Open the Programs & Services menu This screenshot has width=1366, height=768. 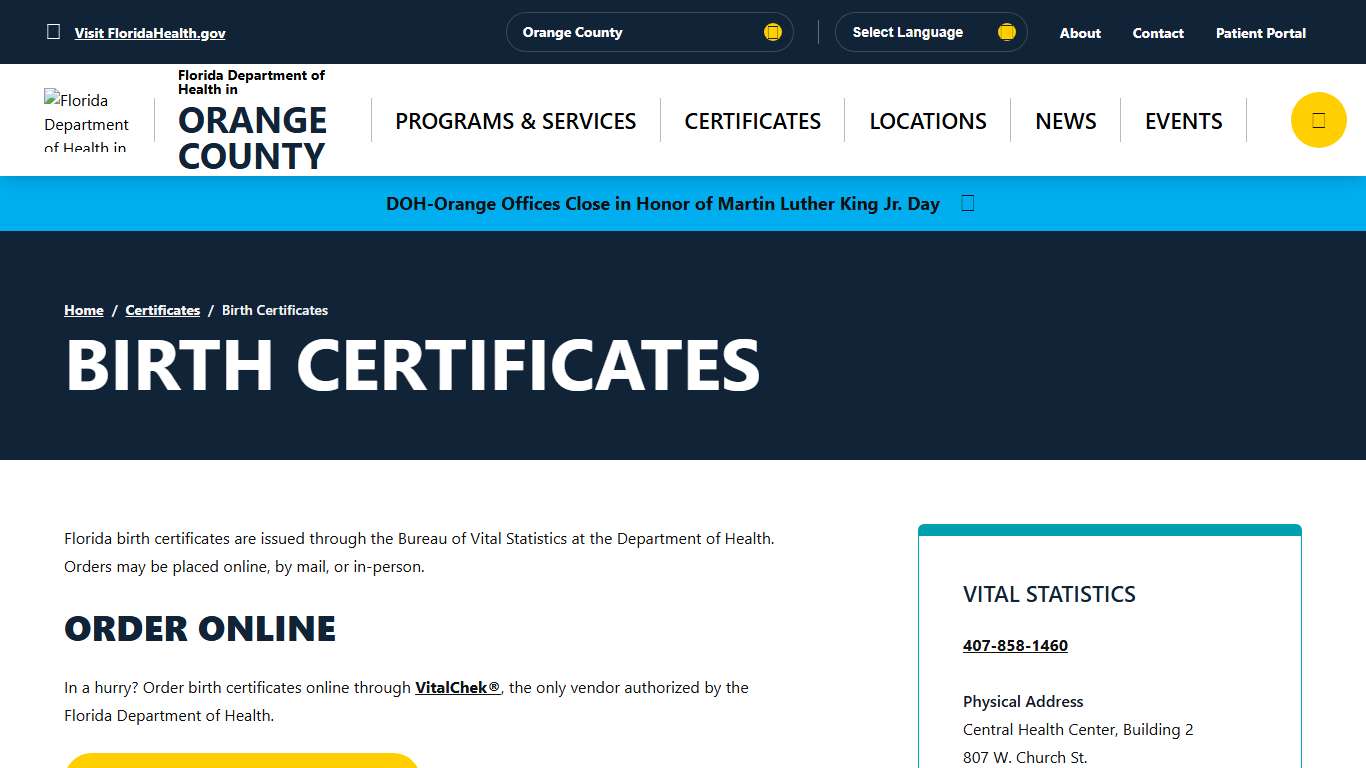click(515, 120)
